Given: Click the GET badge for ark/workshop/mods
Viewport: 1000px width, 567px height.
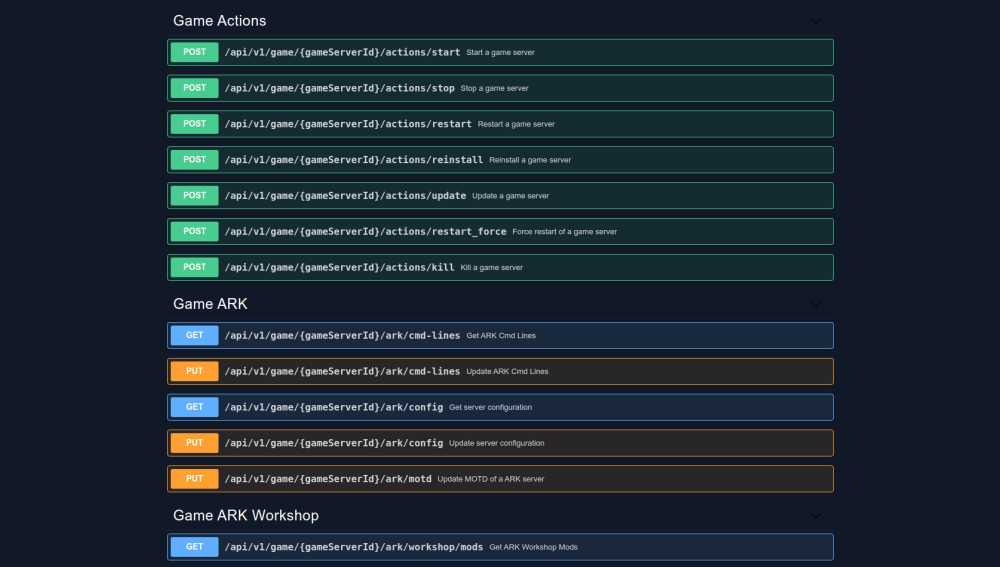Looking at the screenshot, I should pos(194,547).
